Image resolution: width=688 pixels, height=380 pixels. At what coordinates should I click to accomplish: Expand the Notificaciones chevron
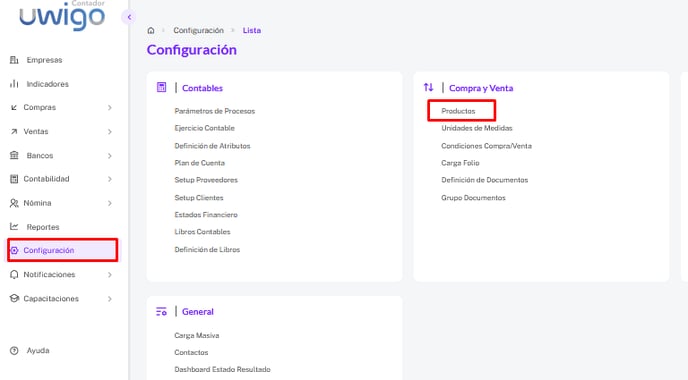(110, 275)
